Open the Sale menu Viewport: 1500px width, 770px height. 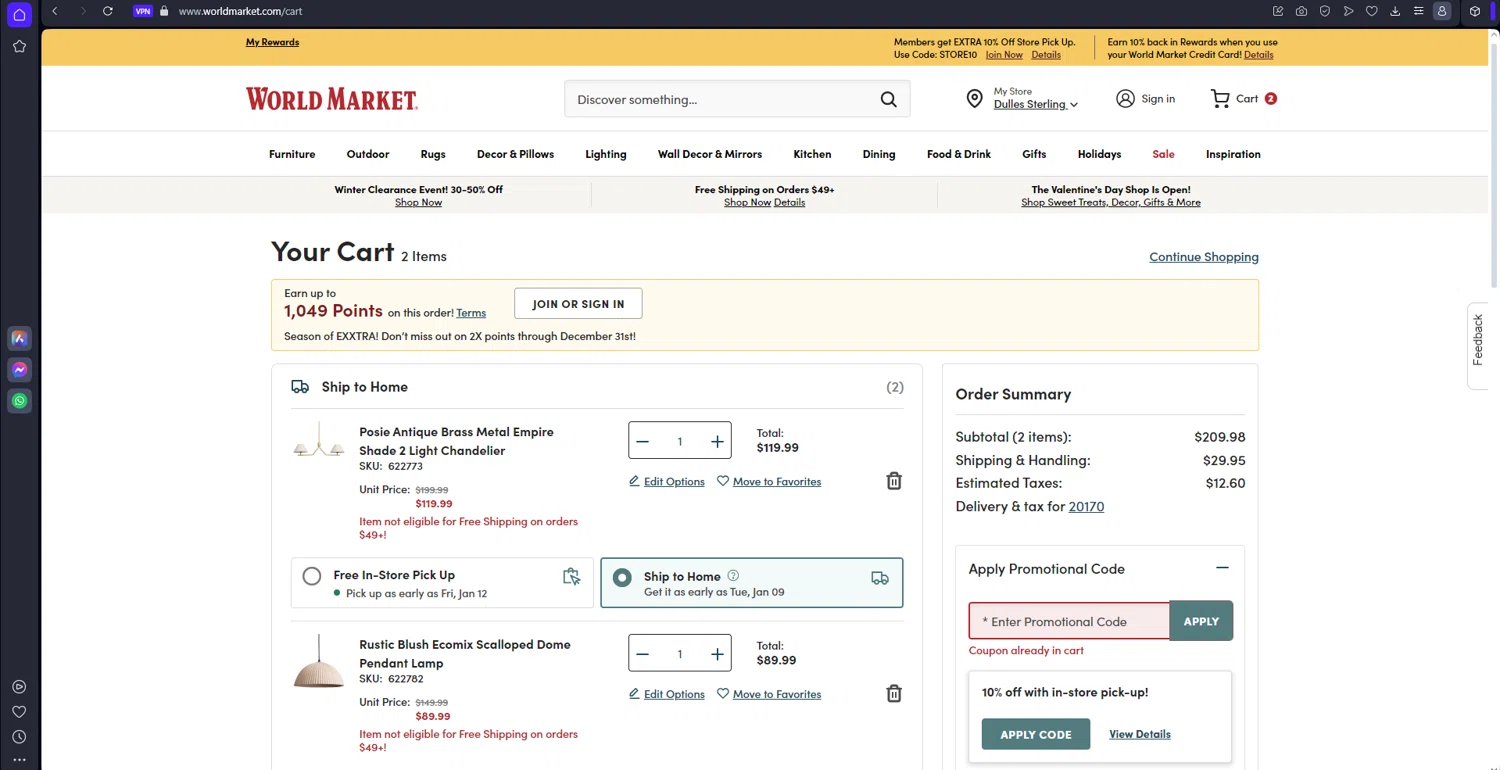[x=1163, y=154]
